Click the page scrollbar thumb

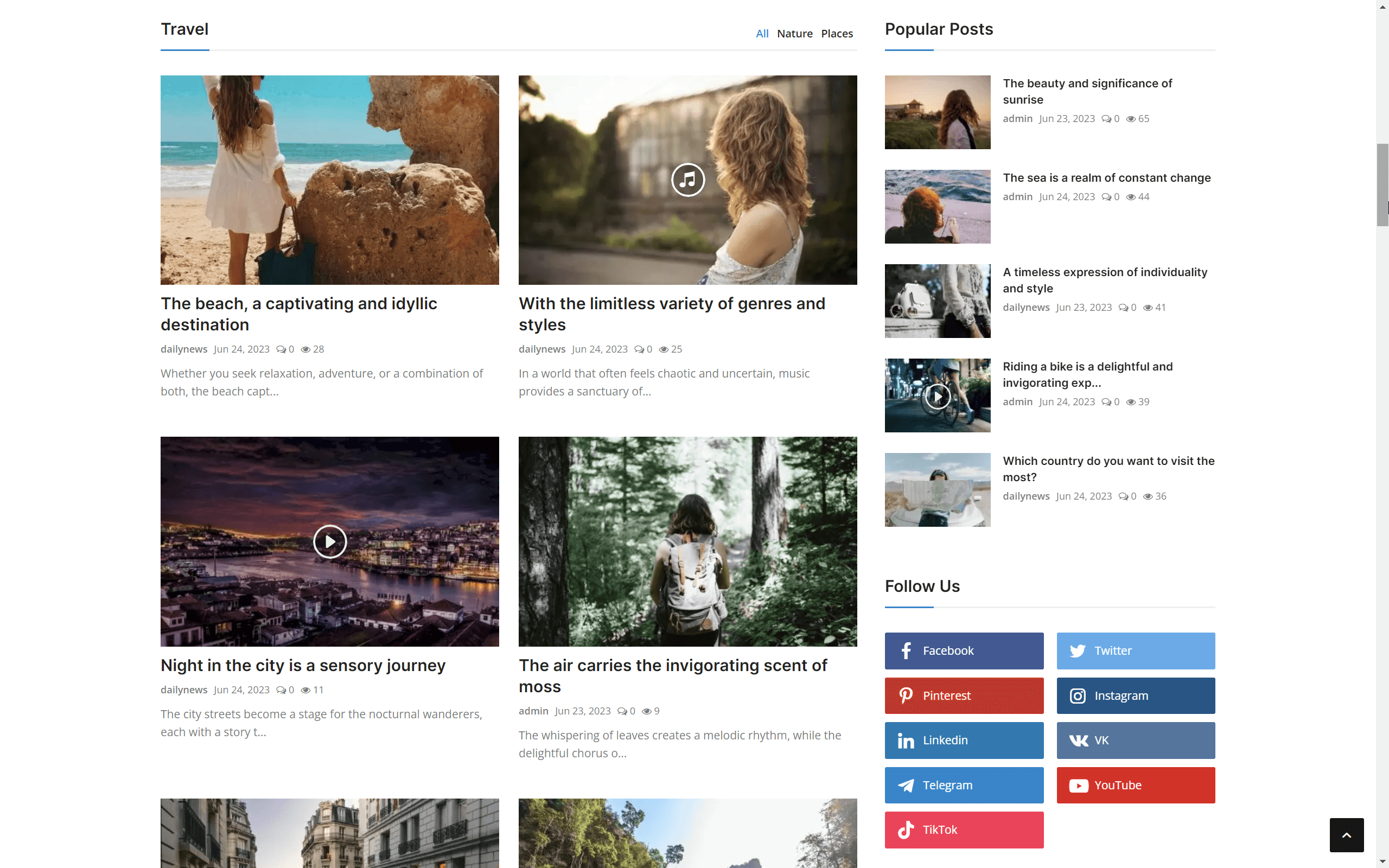[x=1383, y=185]
